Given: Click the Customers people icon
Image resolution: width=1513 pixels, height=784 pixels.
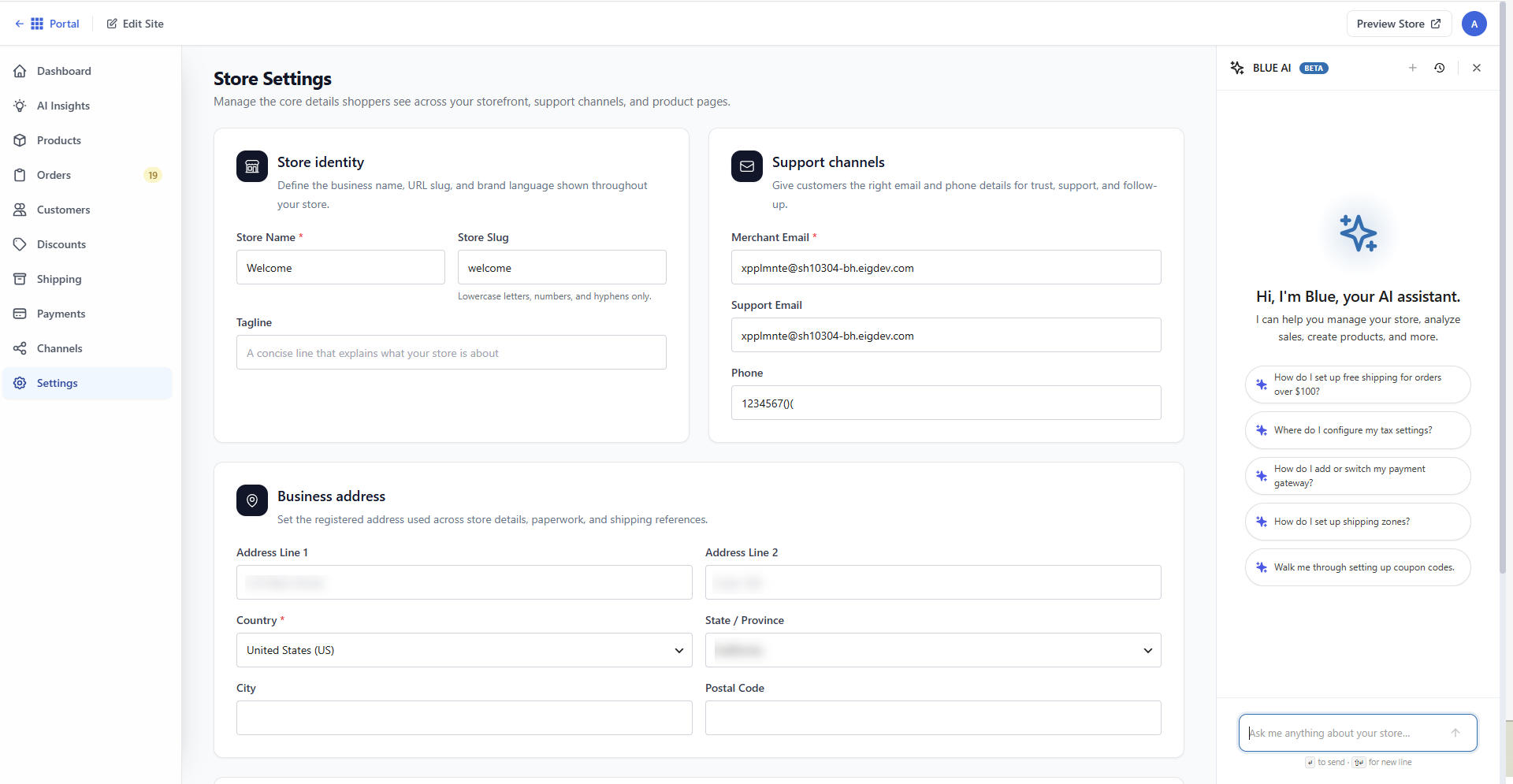Looking at the screenshot, I should coord(20,210).
